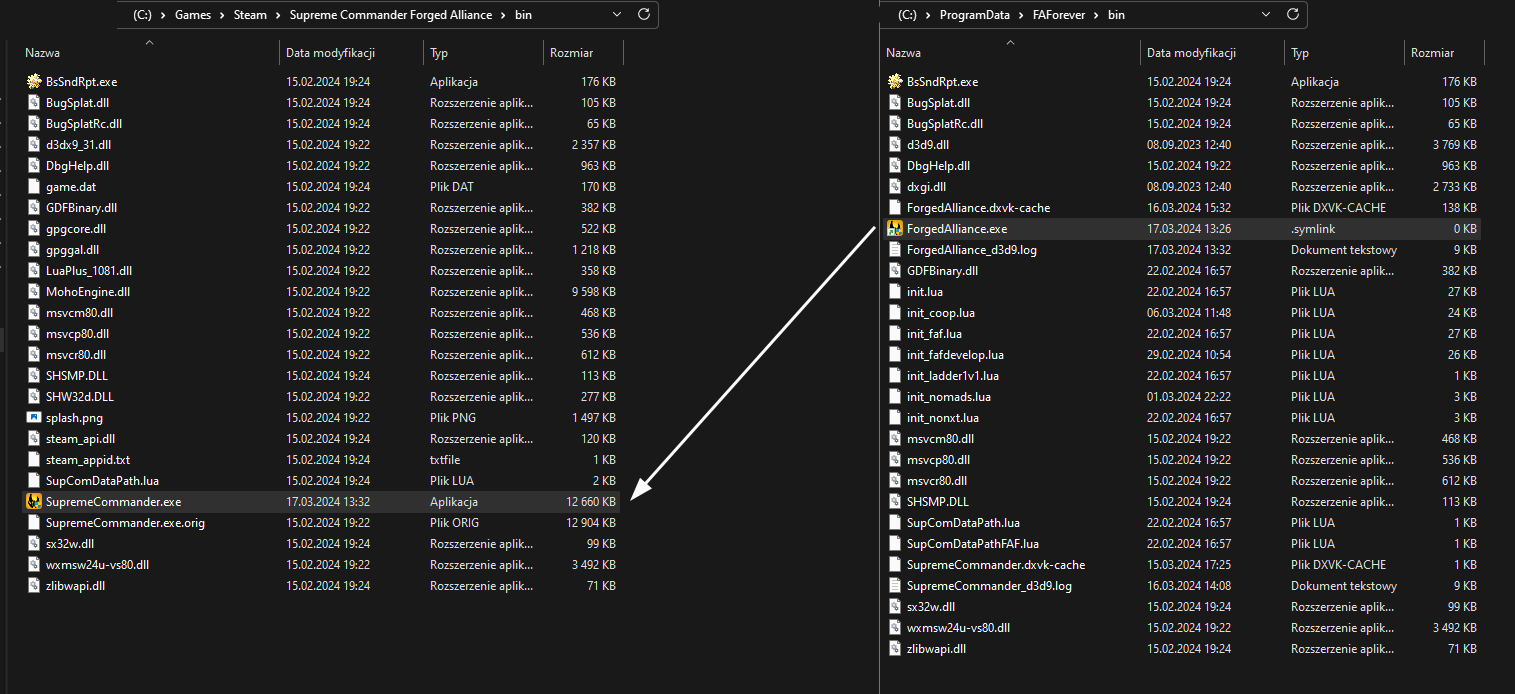Viewport: 1515px width, 694px height.
Task: Click the steam_api.dll file icon
Action: click(34, 439)
